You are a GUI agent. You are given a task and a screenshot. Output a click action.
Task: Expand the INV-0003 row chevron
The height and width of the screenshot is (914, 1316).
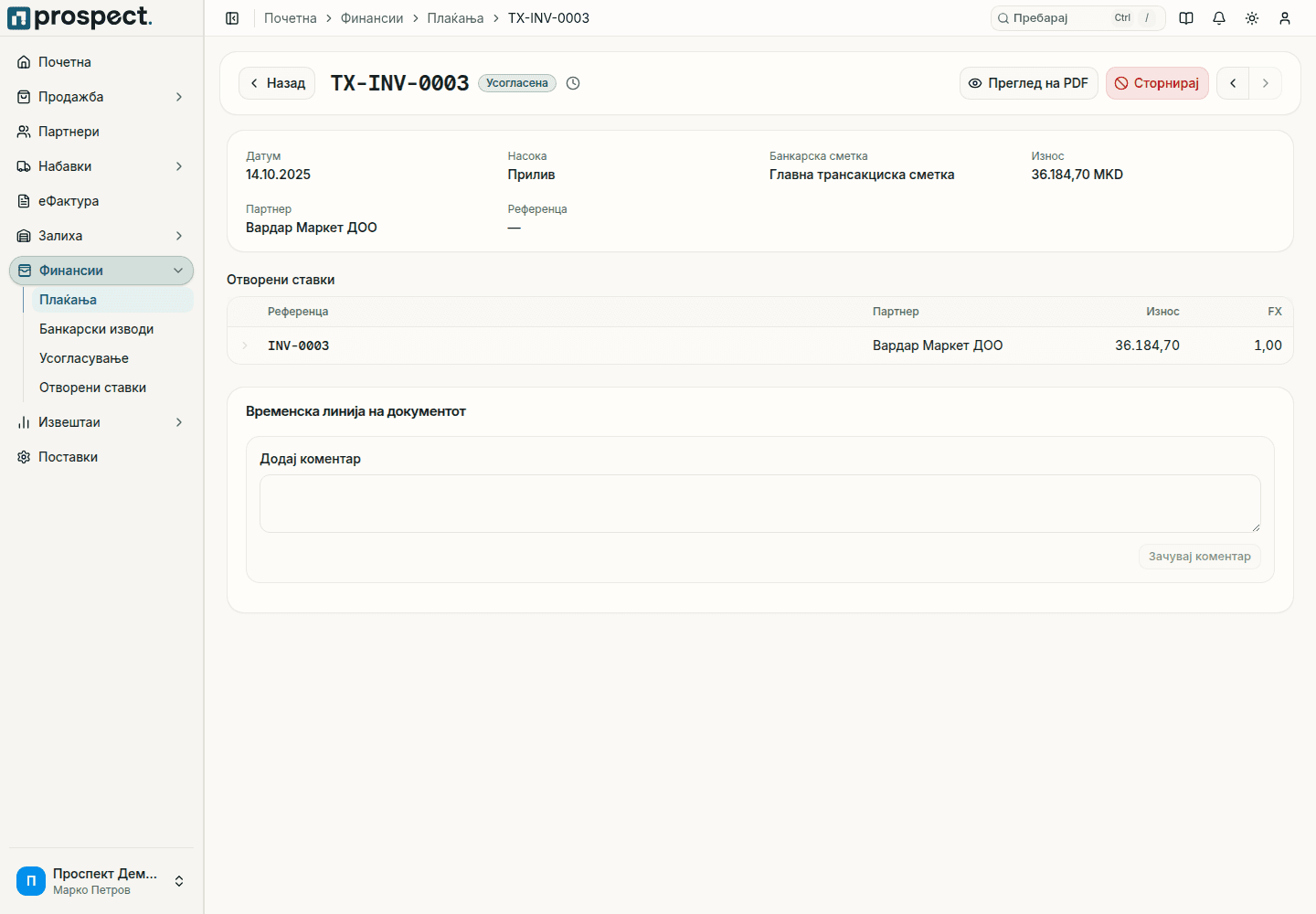[245, 345]
